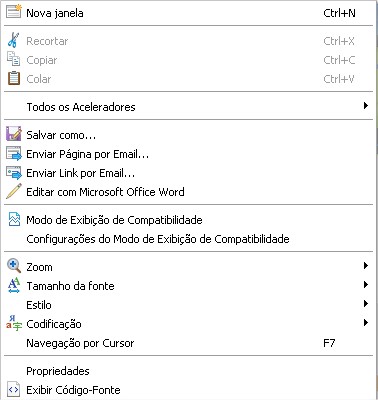
Task: Click the pencil icon for editing with Word
Action: tap(14, 191)
